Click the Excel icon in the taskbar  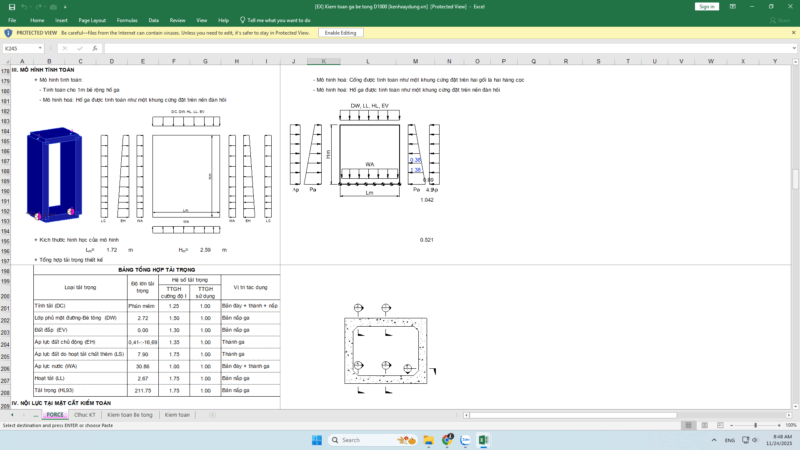pyautogui.click(x=483, y=440)
